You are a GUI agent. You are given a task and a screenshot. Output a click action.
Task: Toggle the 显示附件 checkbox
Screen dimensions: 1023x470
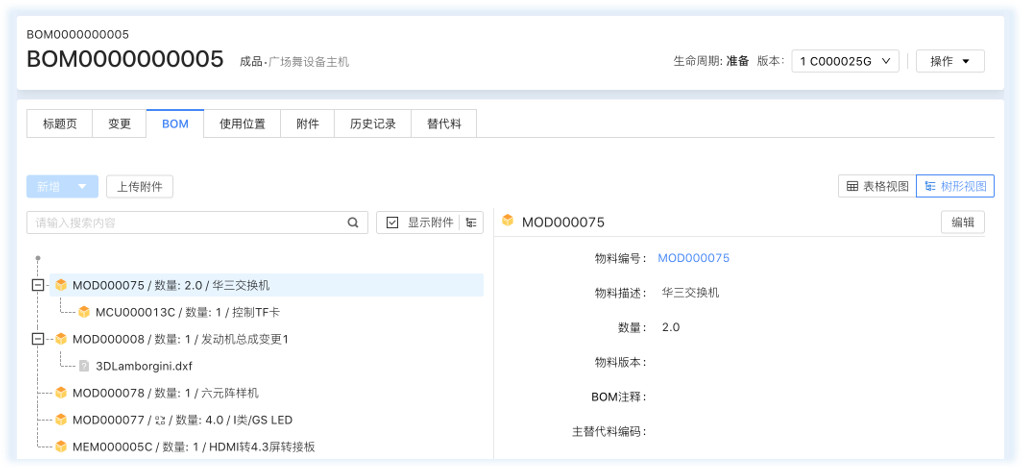pyautogui.click(x=392, y=223)
